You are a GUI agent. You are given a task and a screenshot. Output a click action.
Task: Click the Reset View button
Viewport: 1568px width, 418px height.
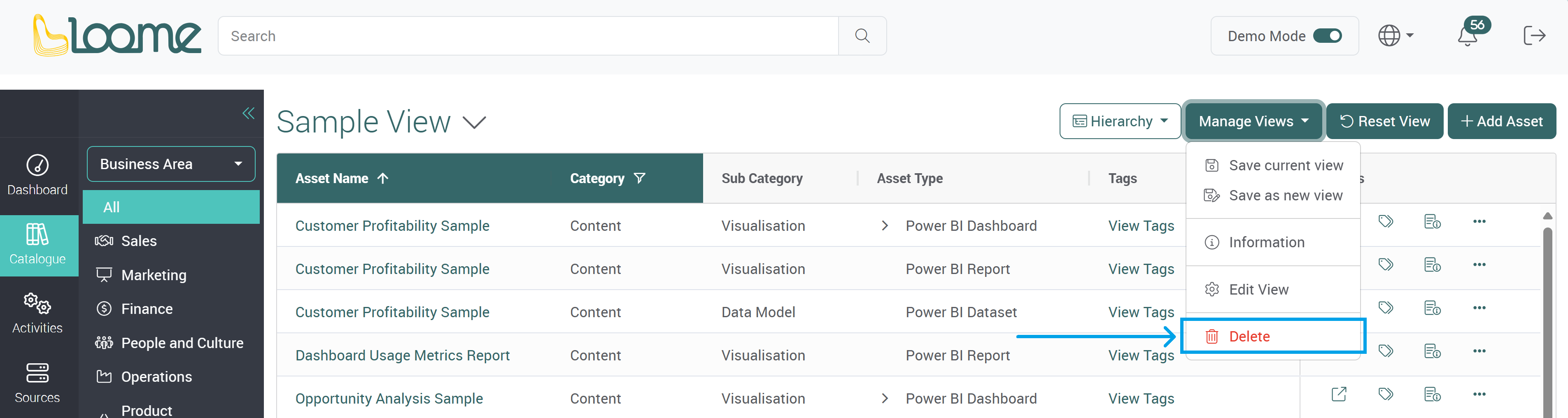(x=1385, y=121)
